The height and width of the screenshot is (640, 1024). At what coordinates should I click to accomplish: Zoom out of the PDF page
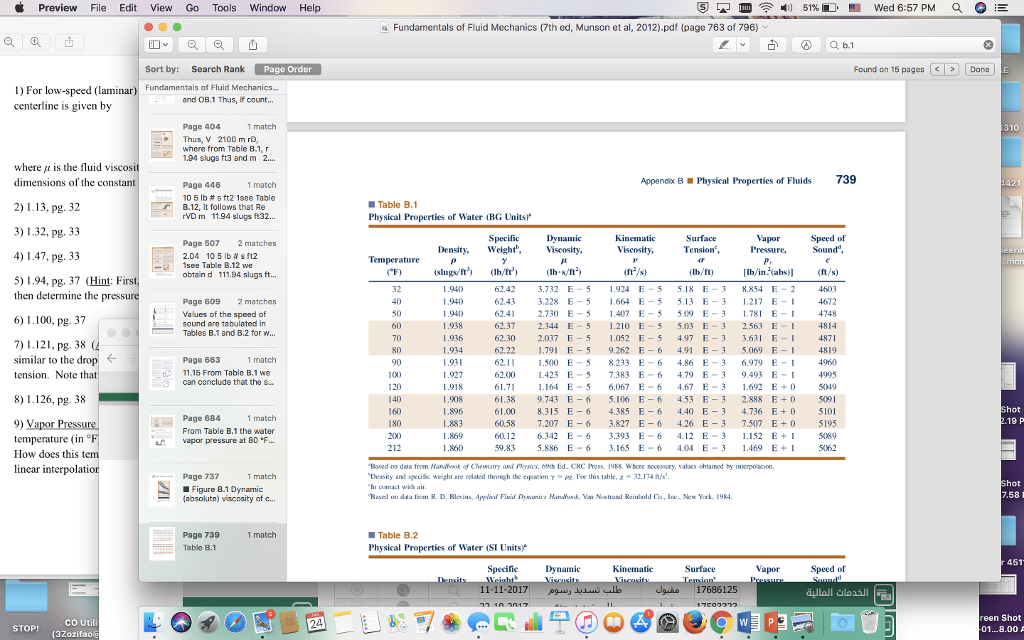pyautogui.click(x=191, y=45)
